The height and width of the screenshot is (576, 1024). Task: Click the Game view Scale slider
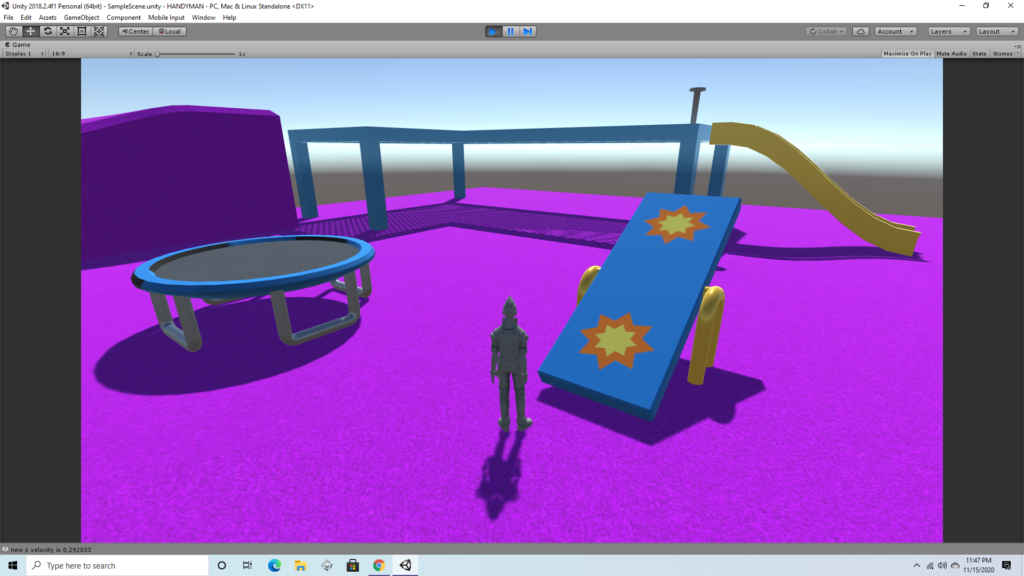[x=195, y=53]
